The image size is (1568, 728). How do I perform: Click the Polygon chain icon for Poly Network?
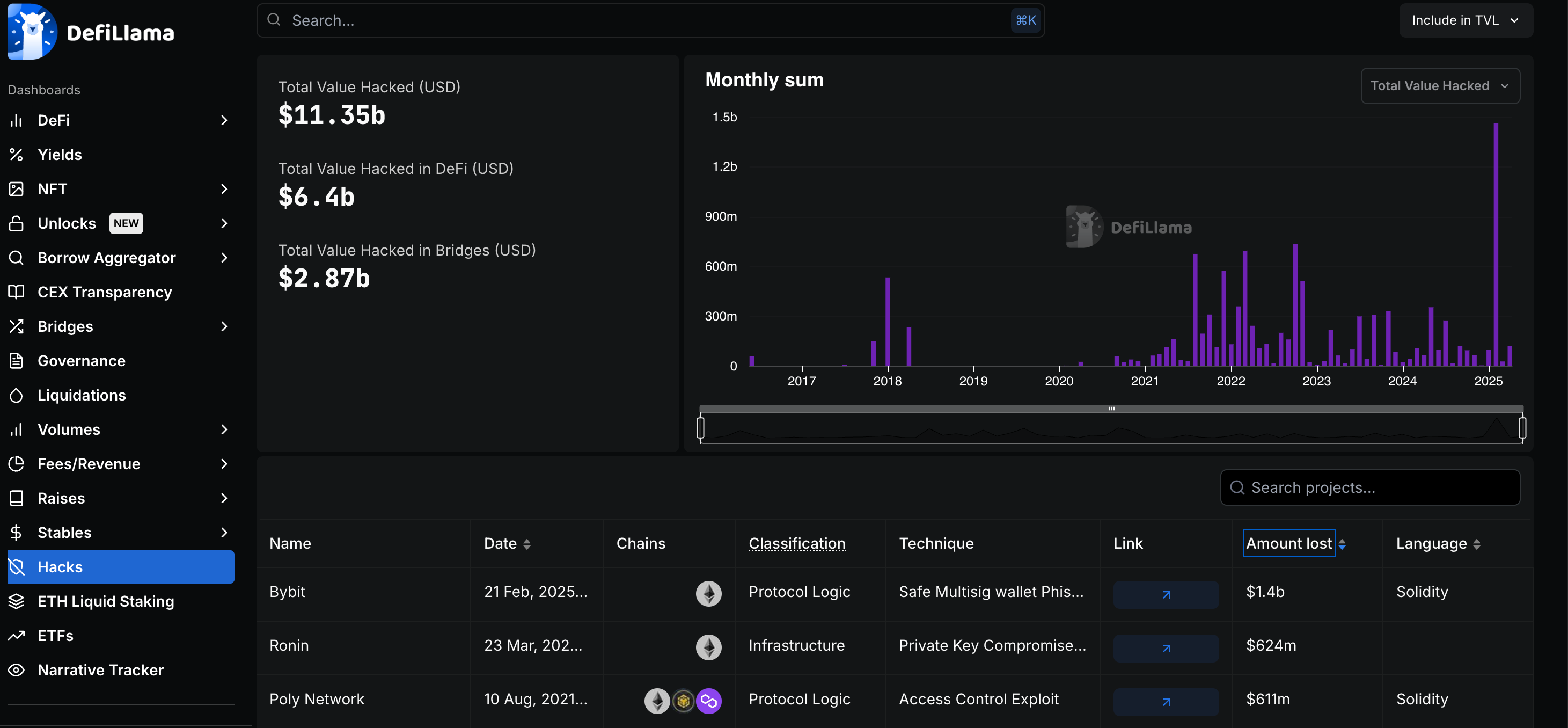click(708, 701)
